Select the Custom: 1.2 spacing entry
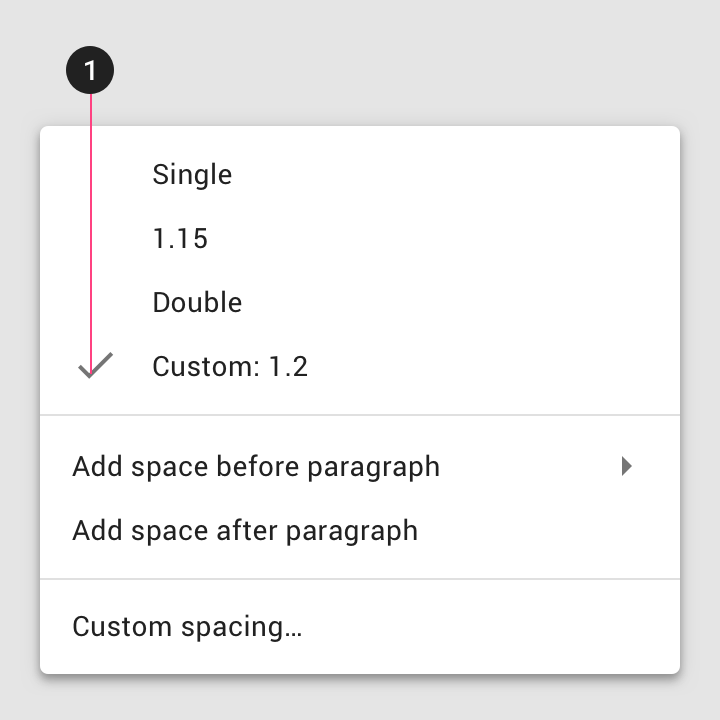This screenshot has height=720, width=720. (230, 367)
